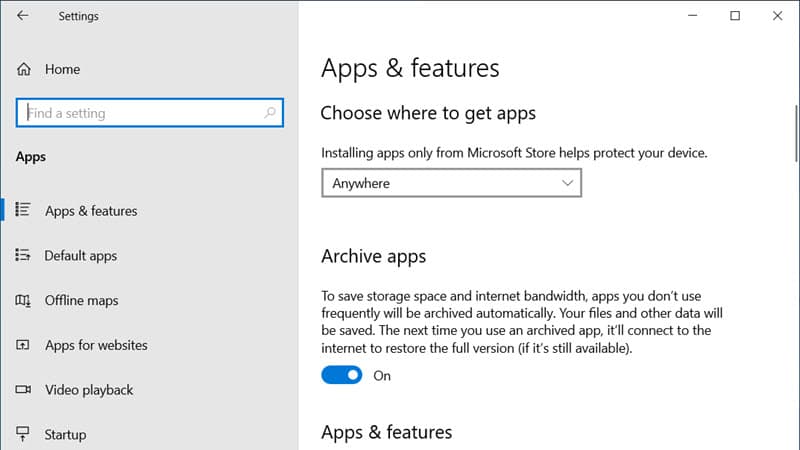
Task: Click the Home house icon
Action: pos(23,70)
